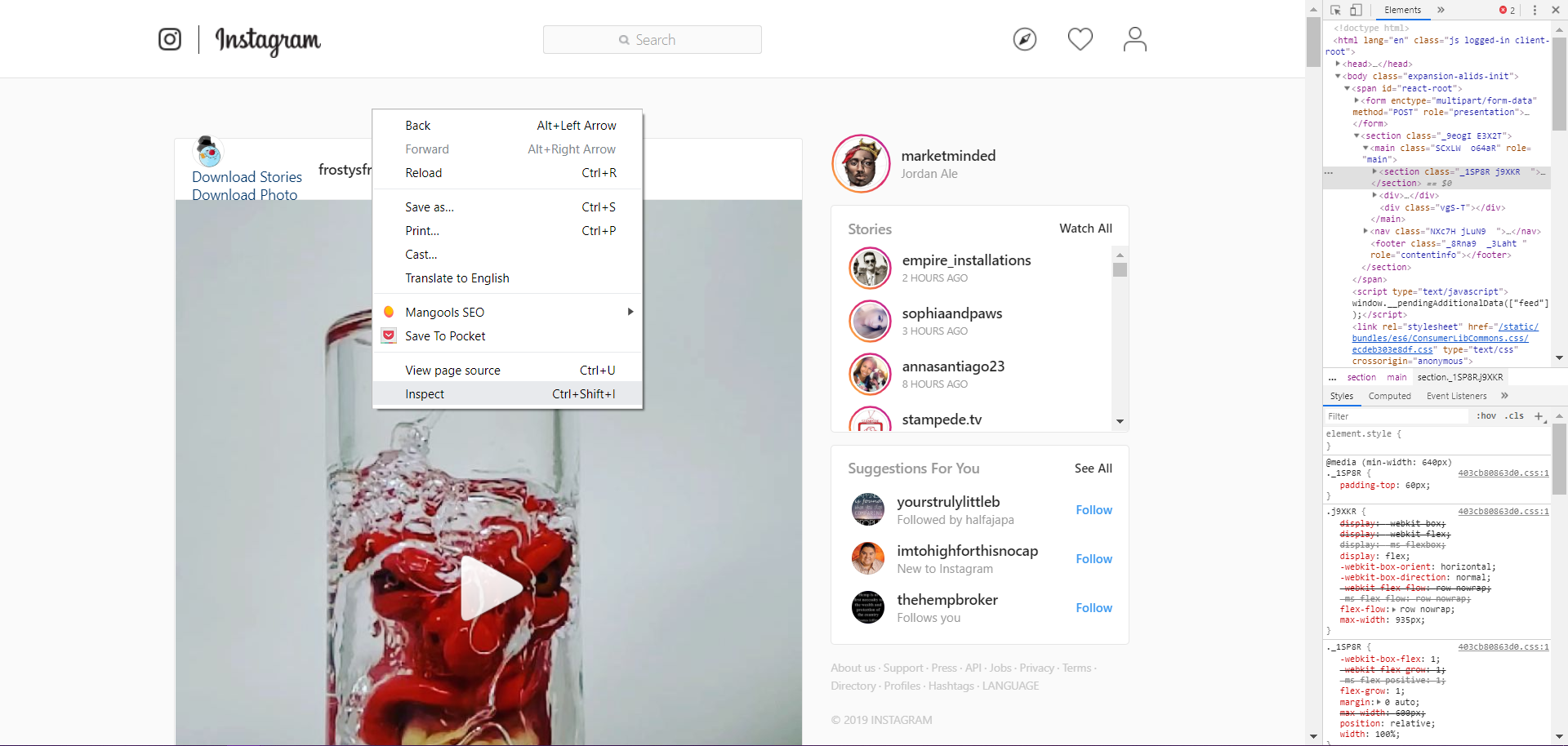Switch to Elements DevTools tab
This screenshot has height=746, width=1568.
pos(1402,10)
